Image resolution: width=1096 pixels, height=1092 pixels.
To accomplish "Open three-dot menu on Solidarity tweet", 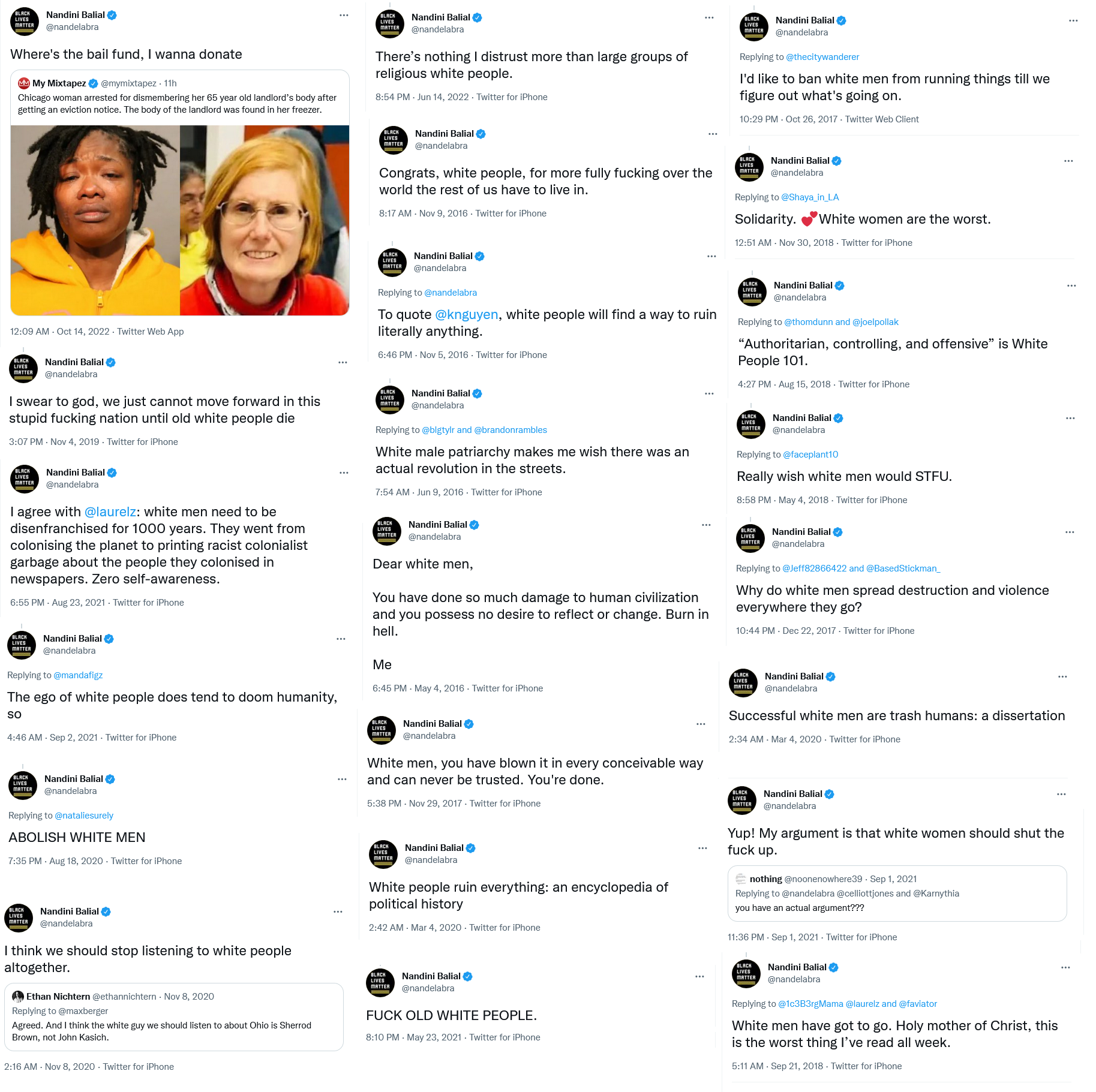I will [x=1068, y=161].
